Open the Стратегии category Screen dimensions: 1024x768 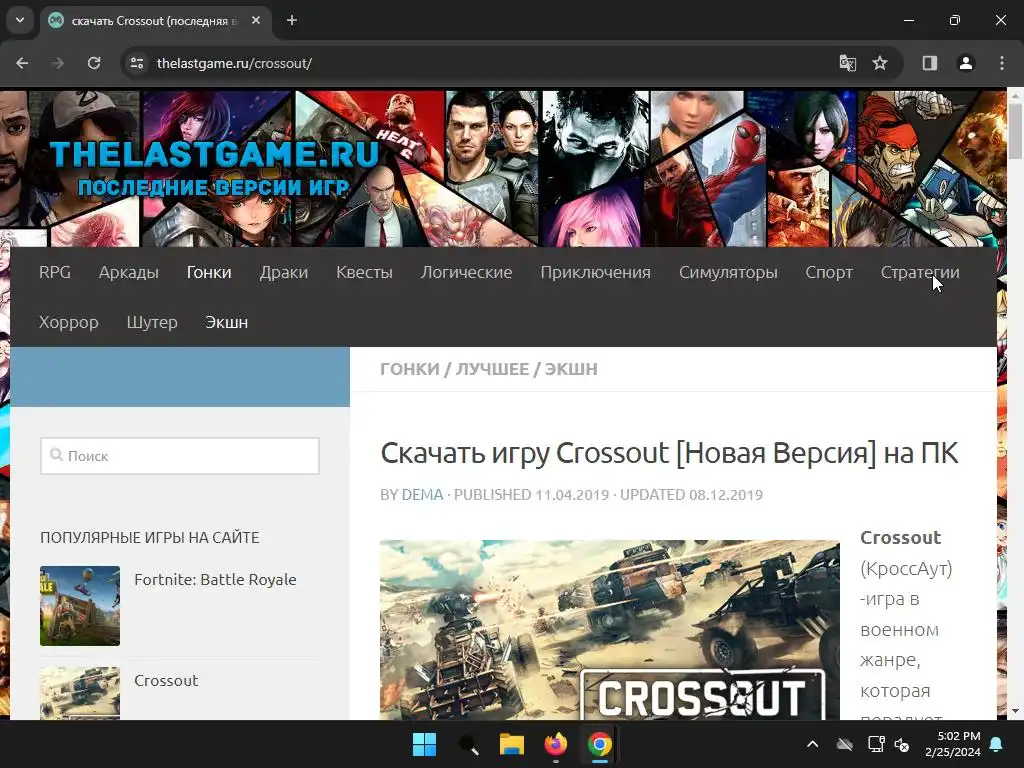coord(920,272)
